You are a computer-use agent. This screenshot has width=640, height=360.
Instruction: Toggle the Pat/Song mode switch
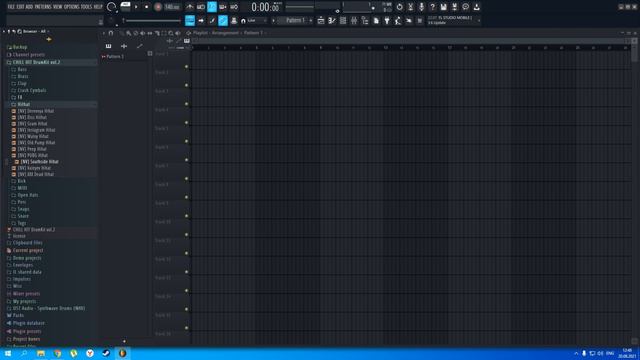coord(125,7)
